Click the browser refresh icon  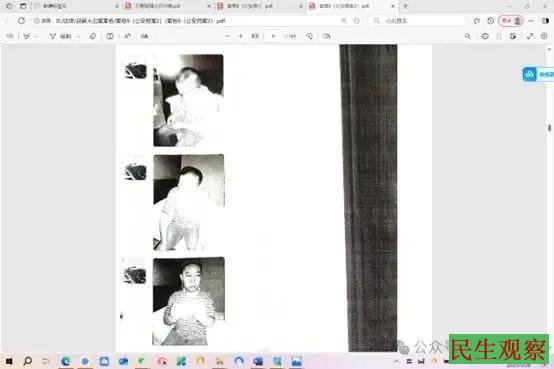pyautogui.click(x=22, y=21)
